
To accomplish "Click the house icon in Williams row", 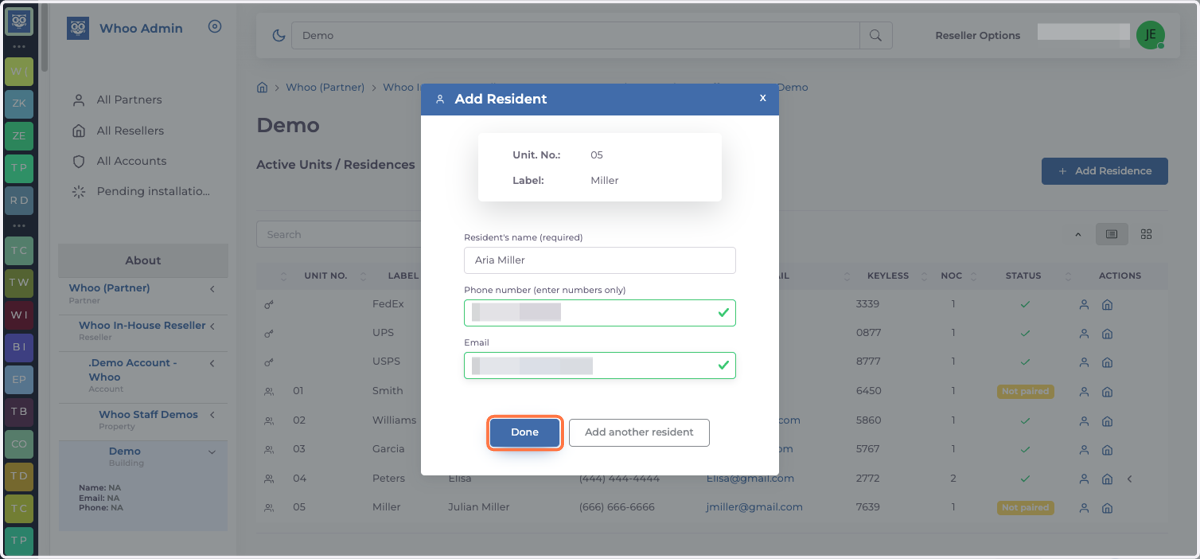I will (x=1108, y=421).
